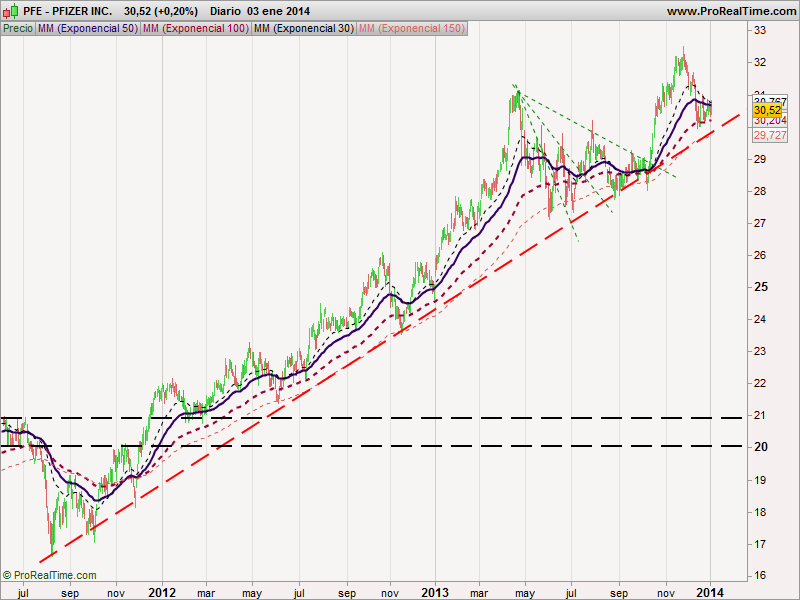
Task: Click the "03 ene 2014" date text
Action: (279, 11)
